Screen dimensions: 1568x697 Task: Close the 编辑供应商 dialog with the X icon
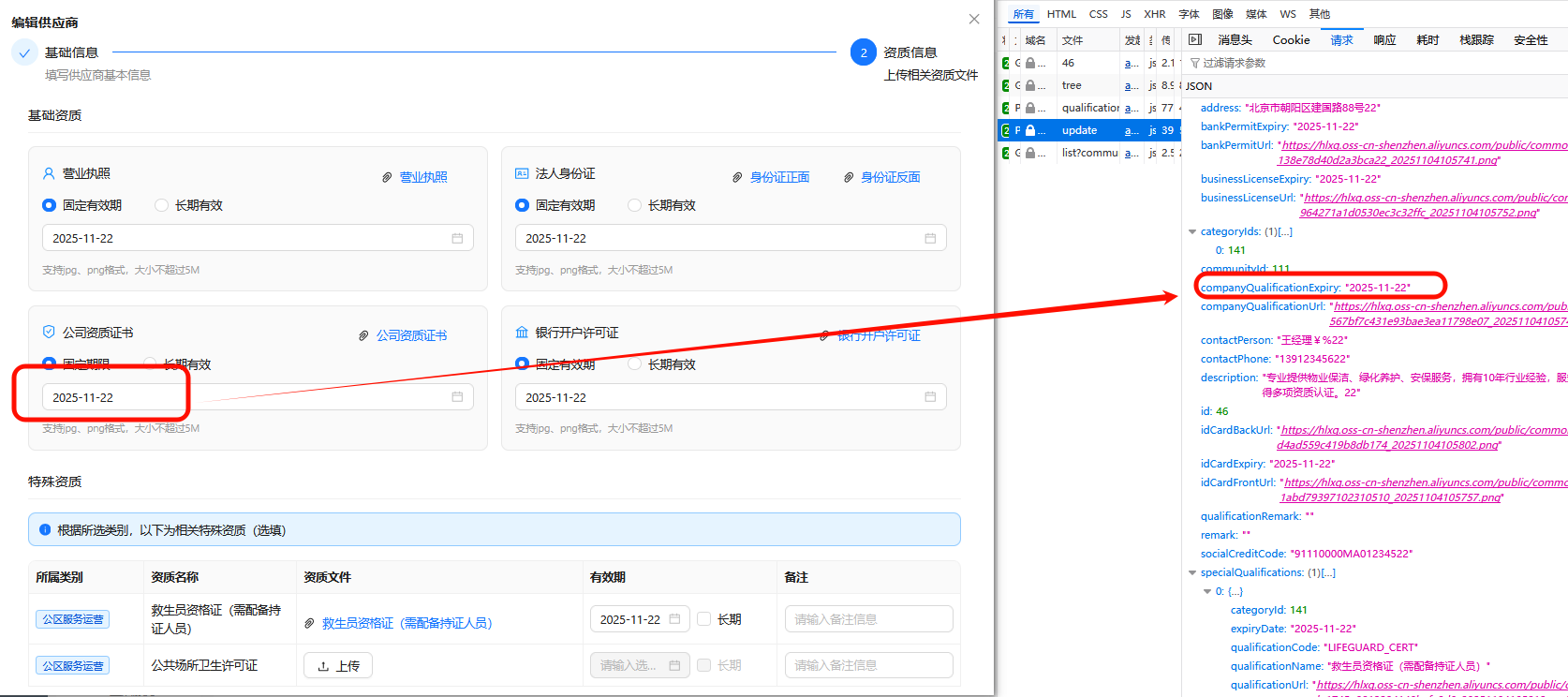pyautogui.click(x=974, y=19)
